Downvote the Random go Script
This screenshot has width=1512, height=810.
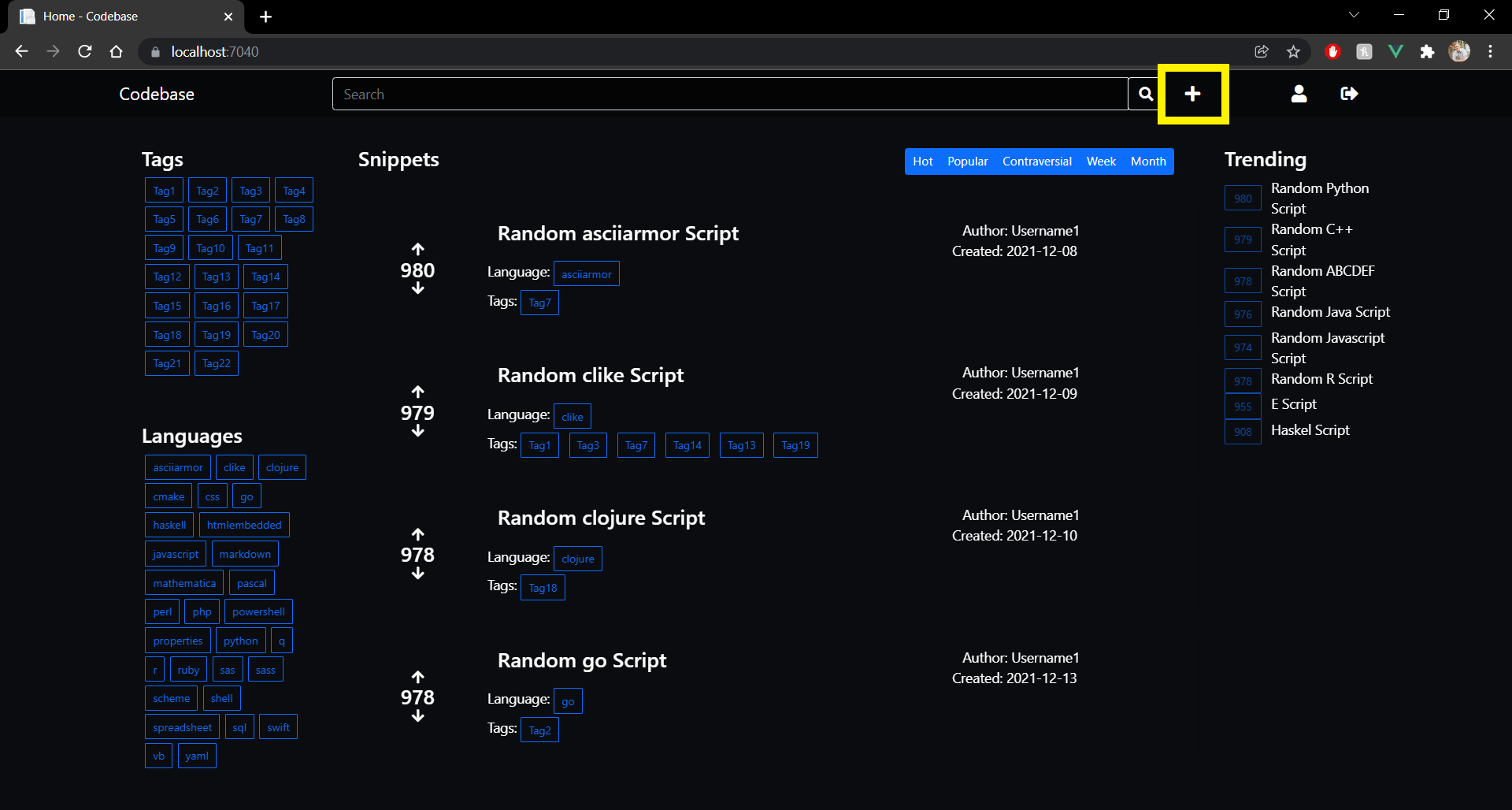pyautogui.click(x=417, y=716)
